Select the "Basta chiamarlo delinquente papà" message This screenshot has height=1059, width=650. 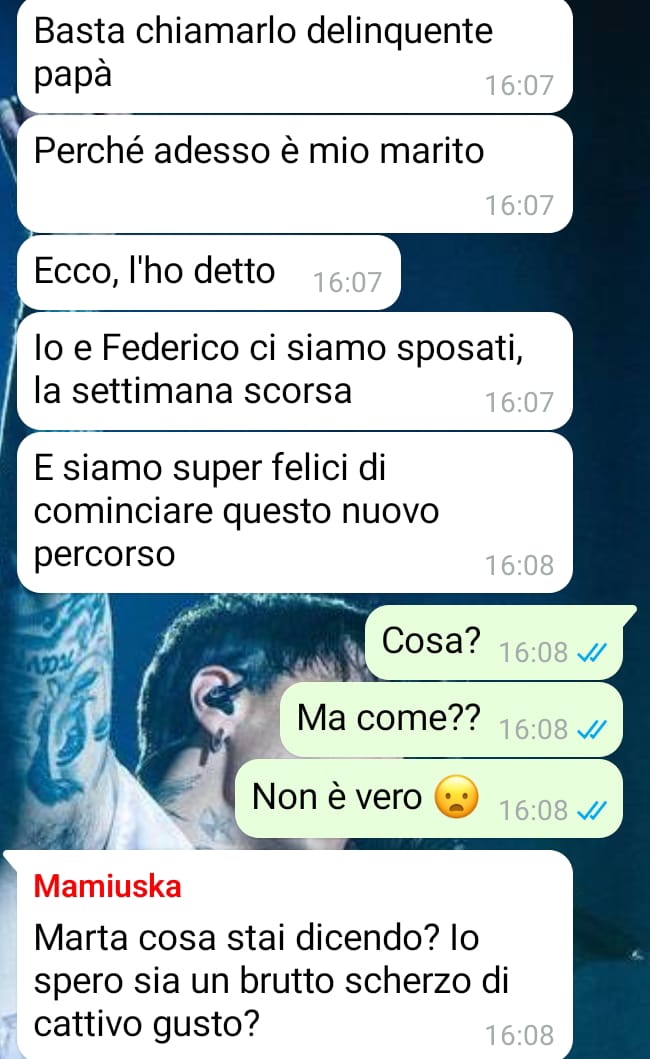click(x=295, y=55)
